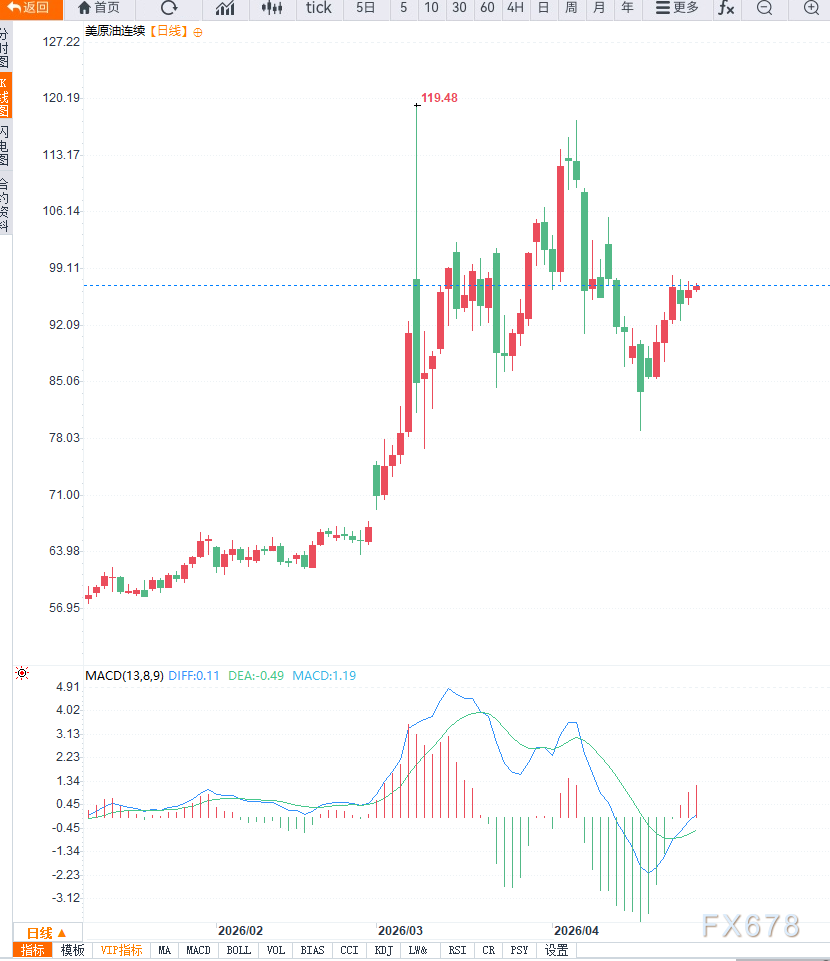Viewport: 830px width, 961px height.
Task: Switch to 闪电图 side tab
Action: [5, 145]
